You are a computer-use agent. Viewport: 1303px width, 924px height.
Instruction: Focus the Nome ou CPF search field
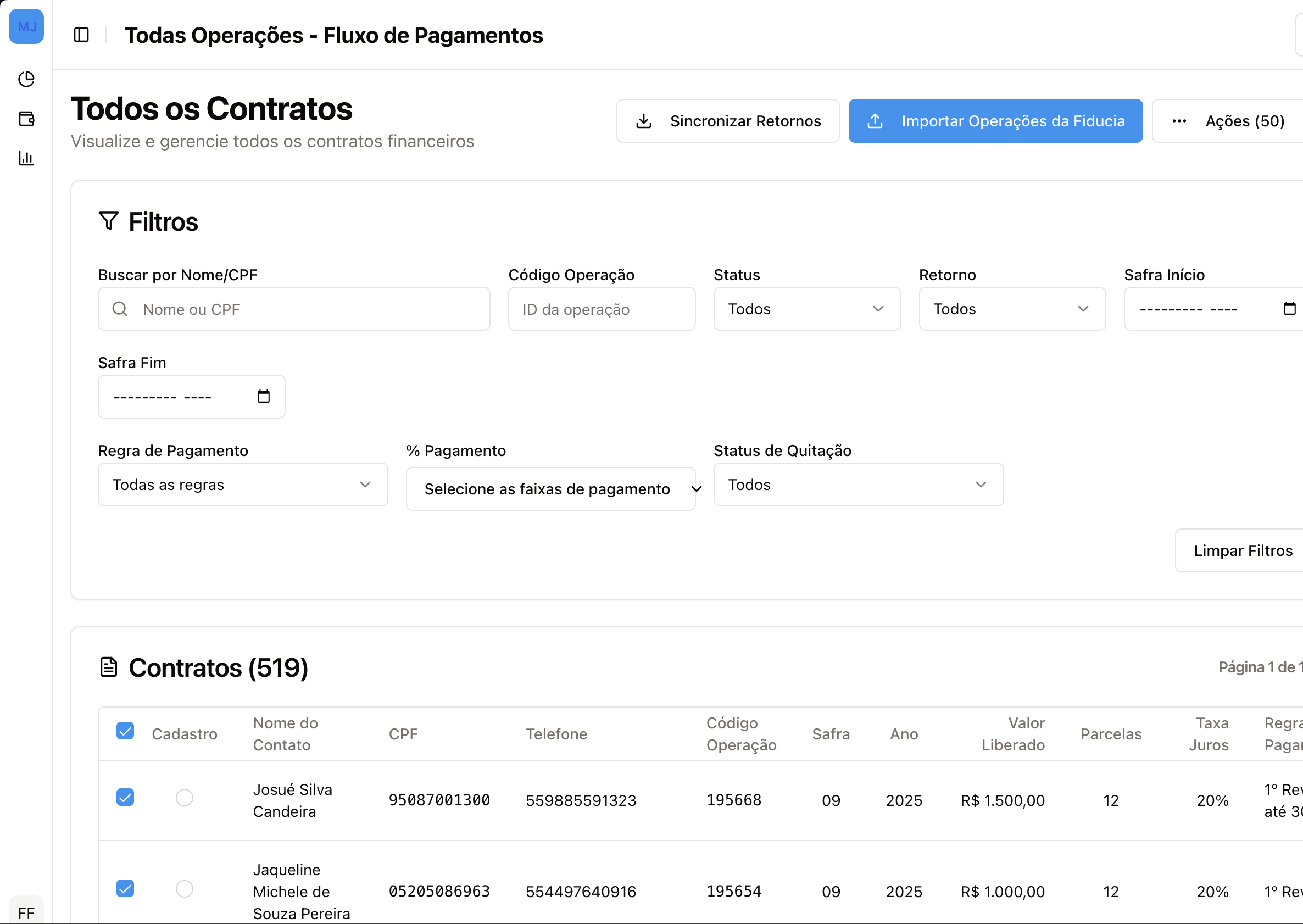click(x=307, y=309)
